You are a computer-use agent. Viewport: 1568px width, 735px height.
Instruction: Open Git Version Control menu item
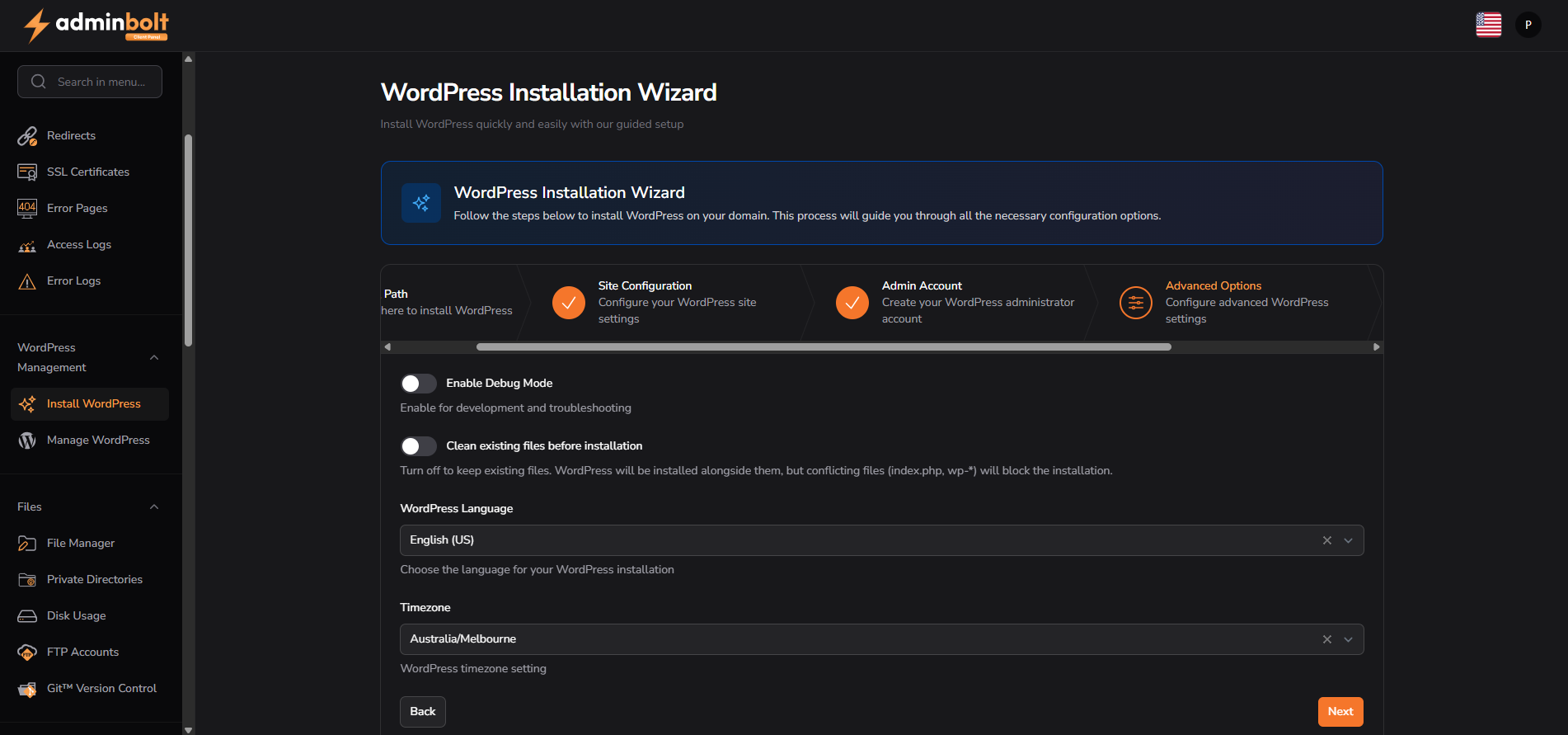click(90, 689)
